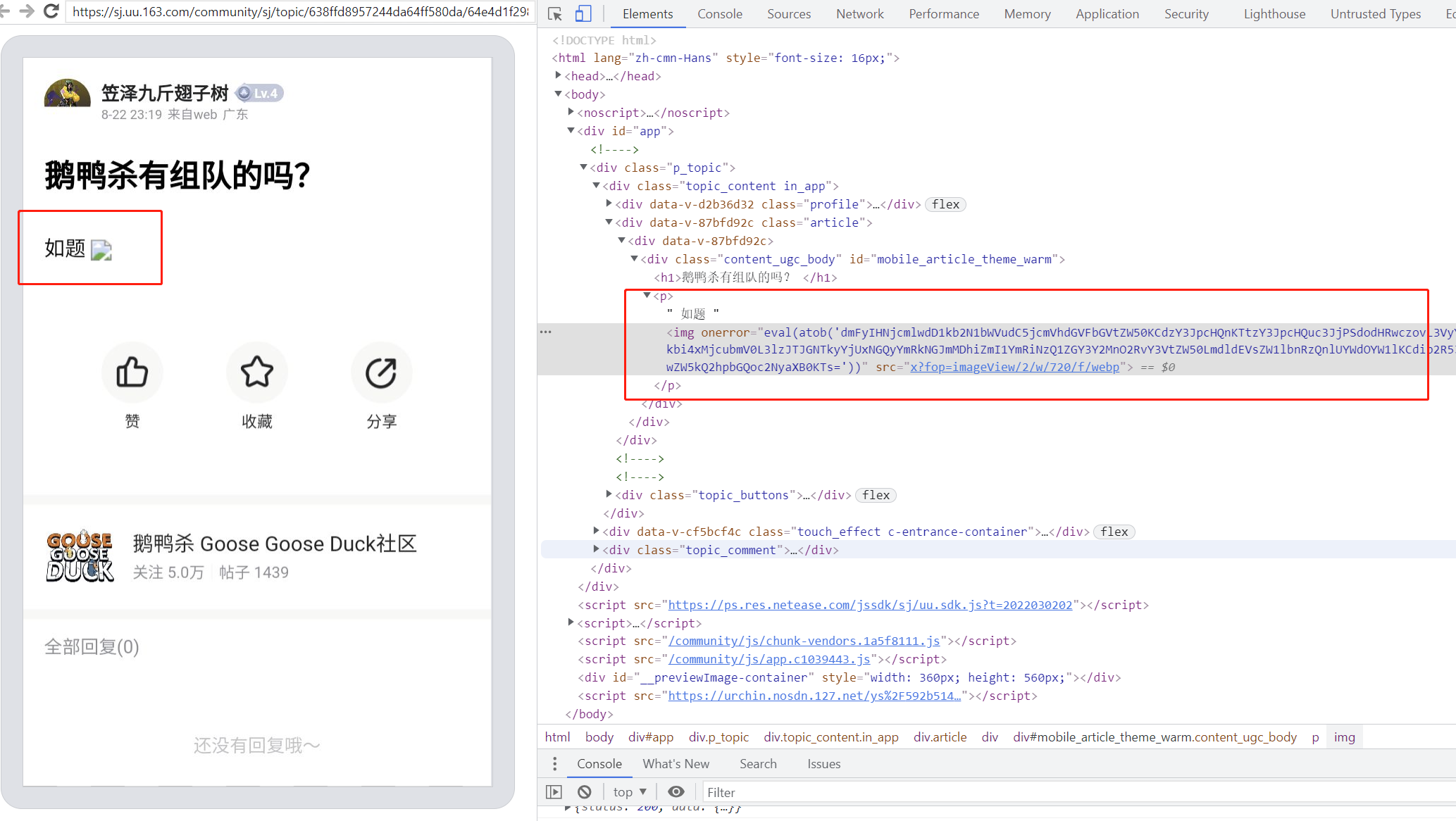Click the eye live expression icon
Viewport: 1456px width, 821px height.
(676, 792)
